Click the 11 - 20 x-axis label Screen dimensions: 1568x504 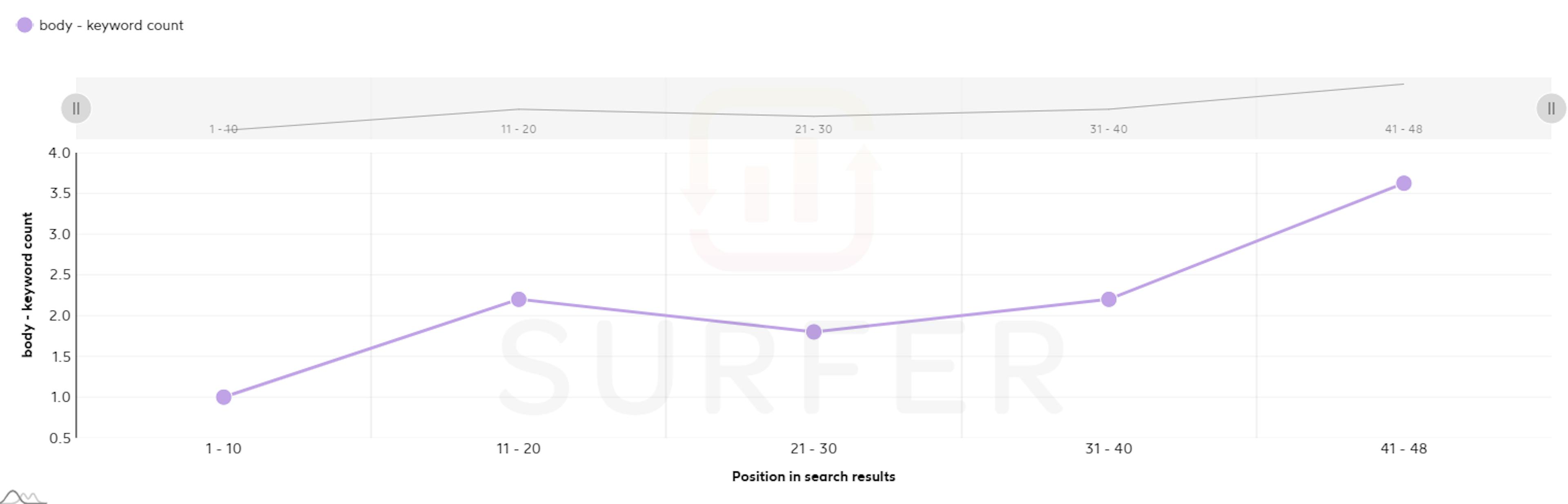click(x=519, y=448)
